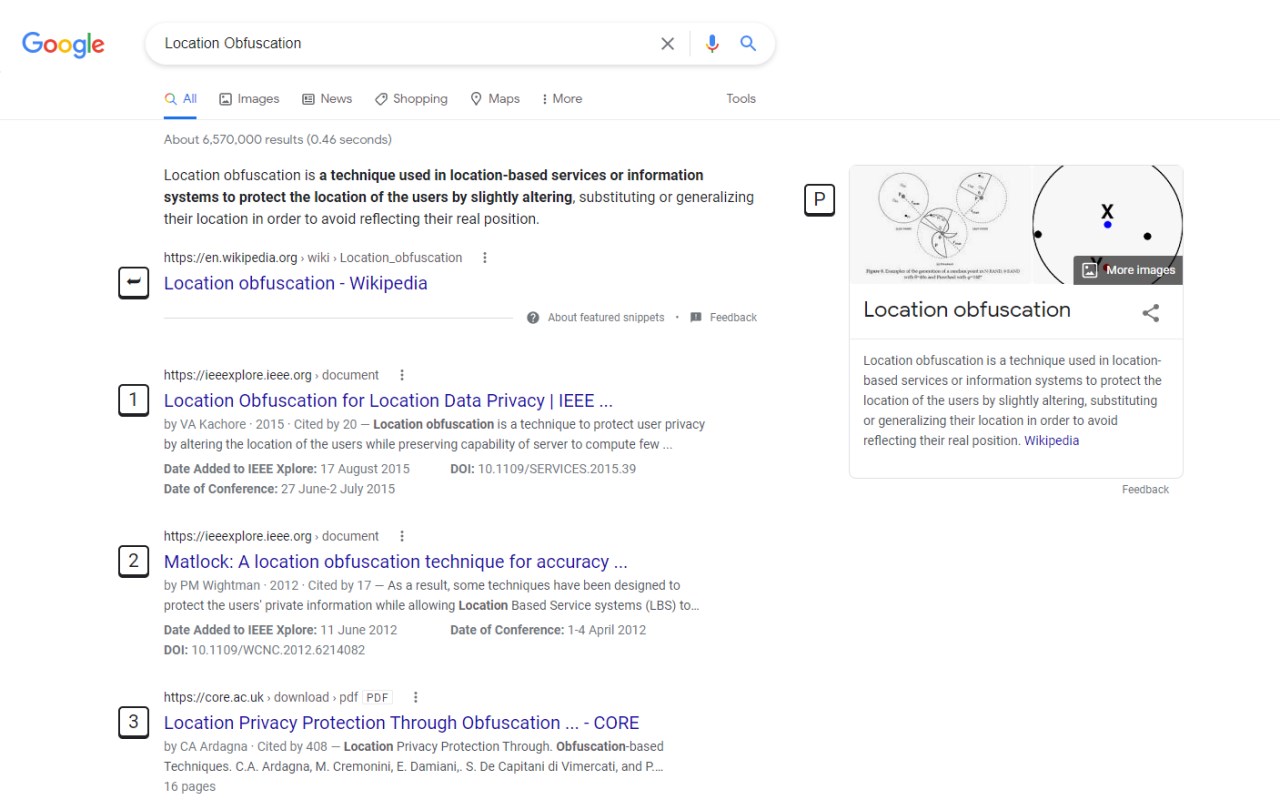Click the More images button
The image size is (1280, 800).
(x=1128, y=270)
